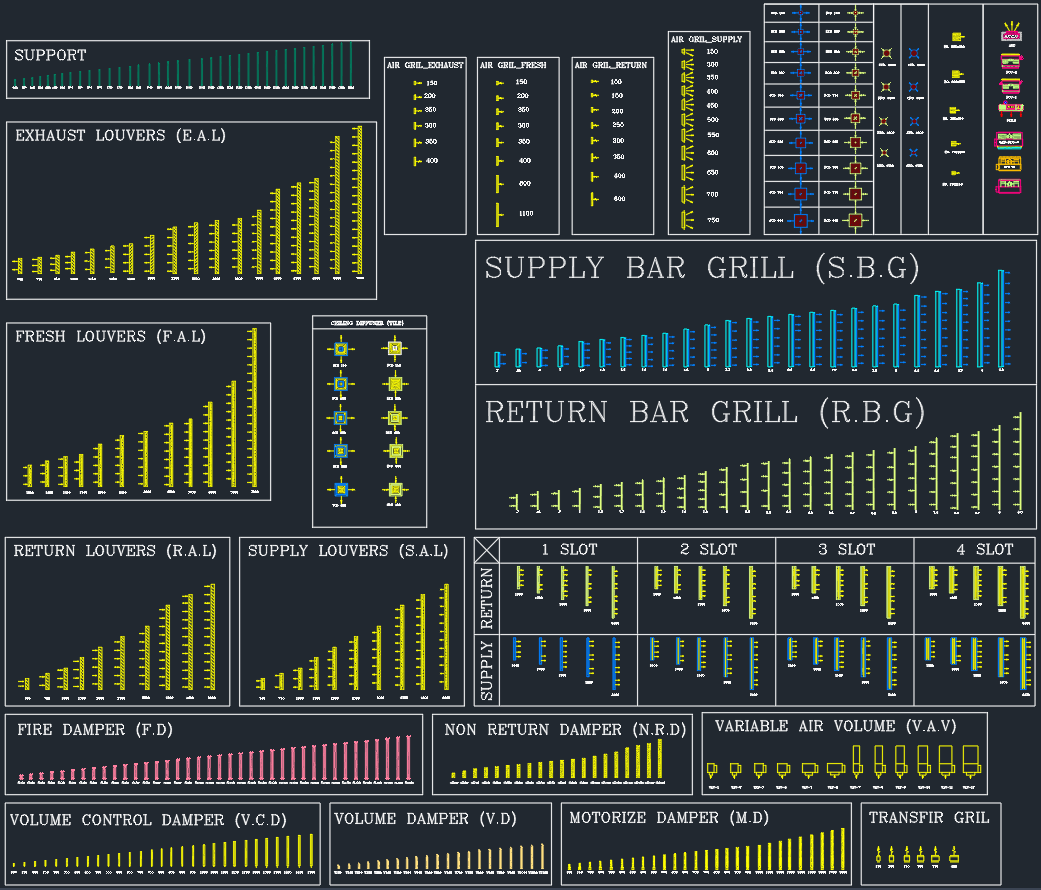The image size is (1041, 890).
Task: Pick the rightmost largest V.A.V box symbol
Action: point(971,760)
